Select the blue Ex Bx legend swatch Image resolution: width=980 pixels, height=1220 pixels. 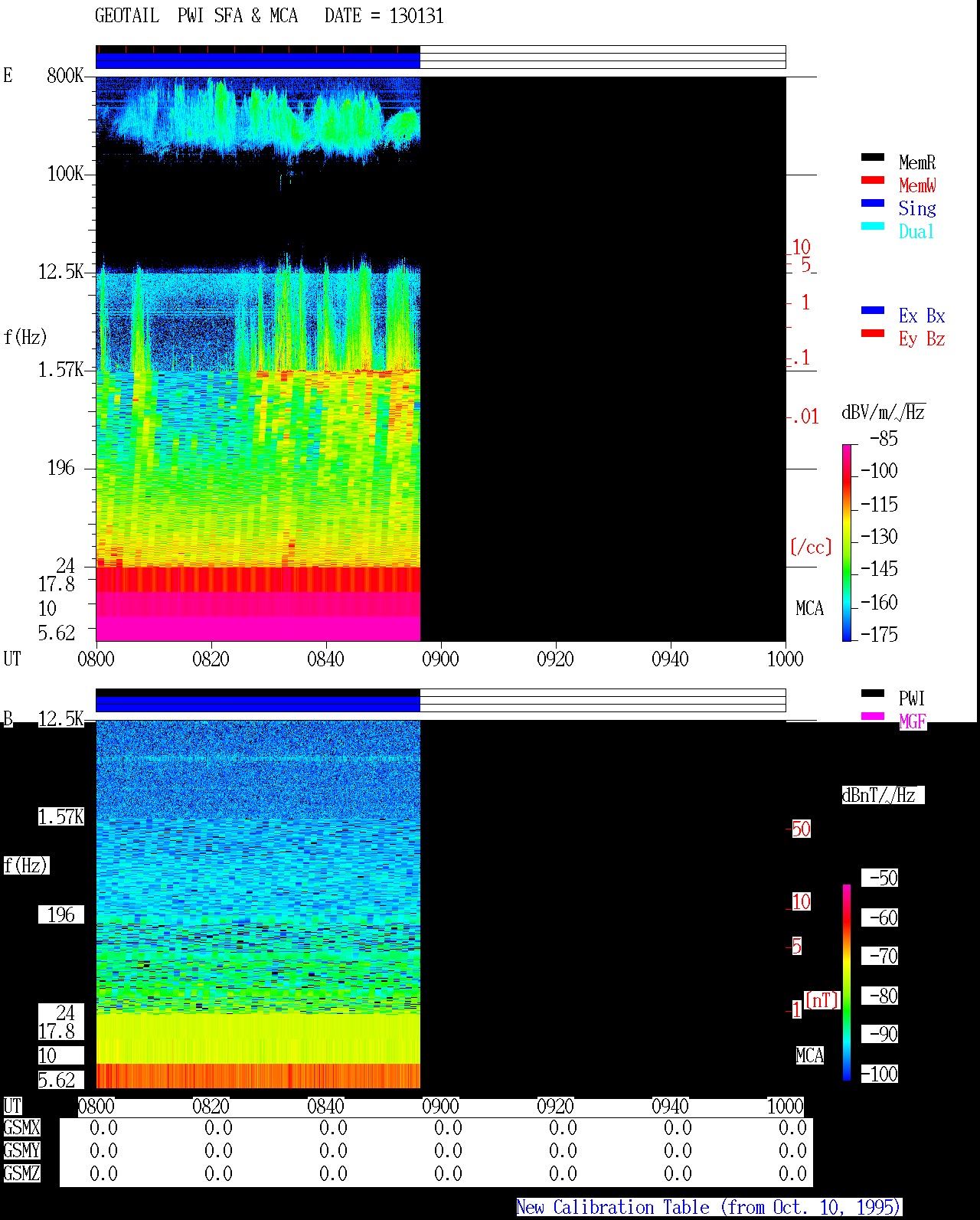pyautogui.click(x=873, y=310)
